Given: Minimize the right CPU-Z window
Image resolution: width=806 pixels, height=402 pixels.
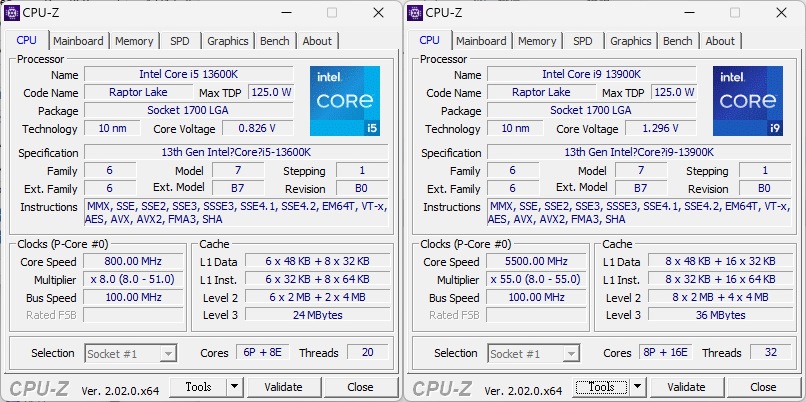Looking at the screenshot, I should pyautogui.click(x=689, y=13).
